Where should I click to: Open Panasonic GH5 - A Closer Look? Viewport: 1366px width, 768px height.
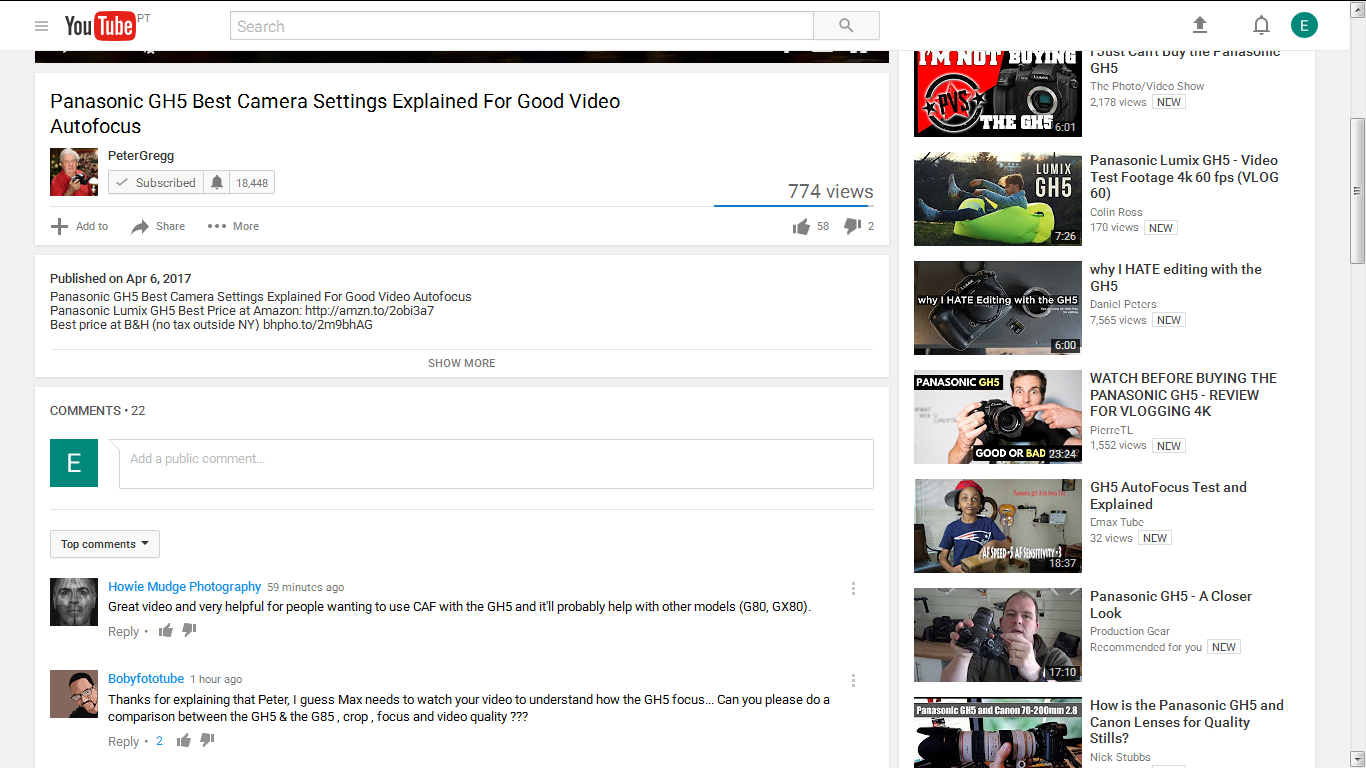coord(1171,605)
